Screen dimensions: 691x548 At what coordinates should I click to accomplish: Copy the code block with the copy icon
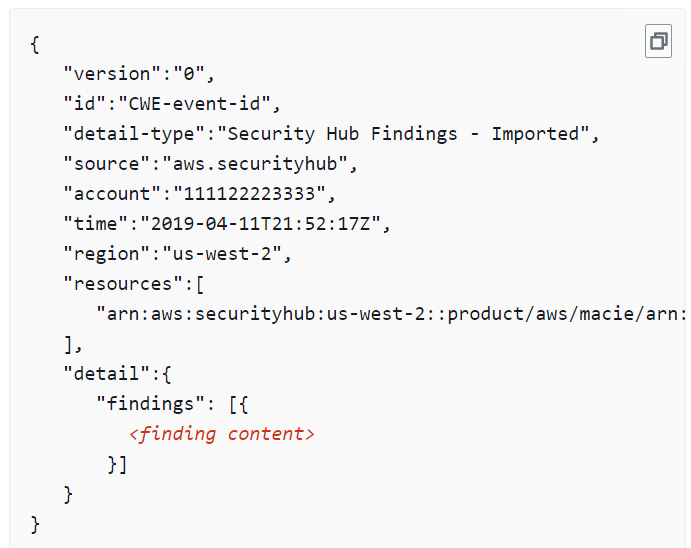point(658,42)
